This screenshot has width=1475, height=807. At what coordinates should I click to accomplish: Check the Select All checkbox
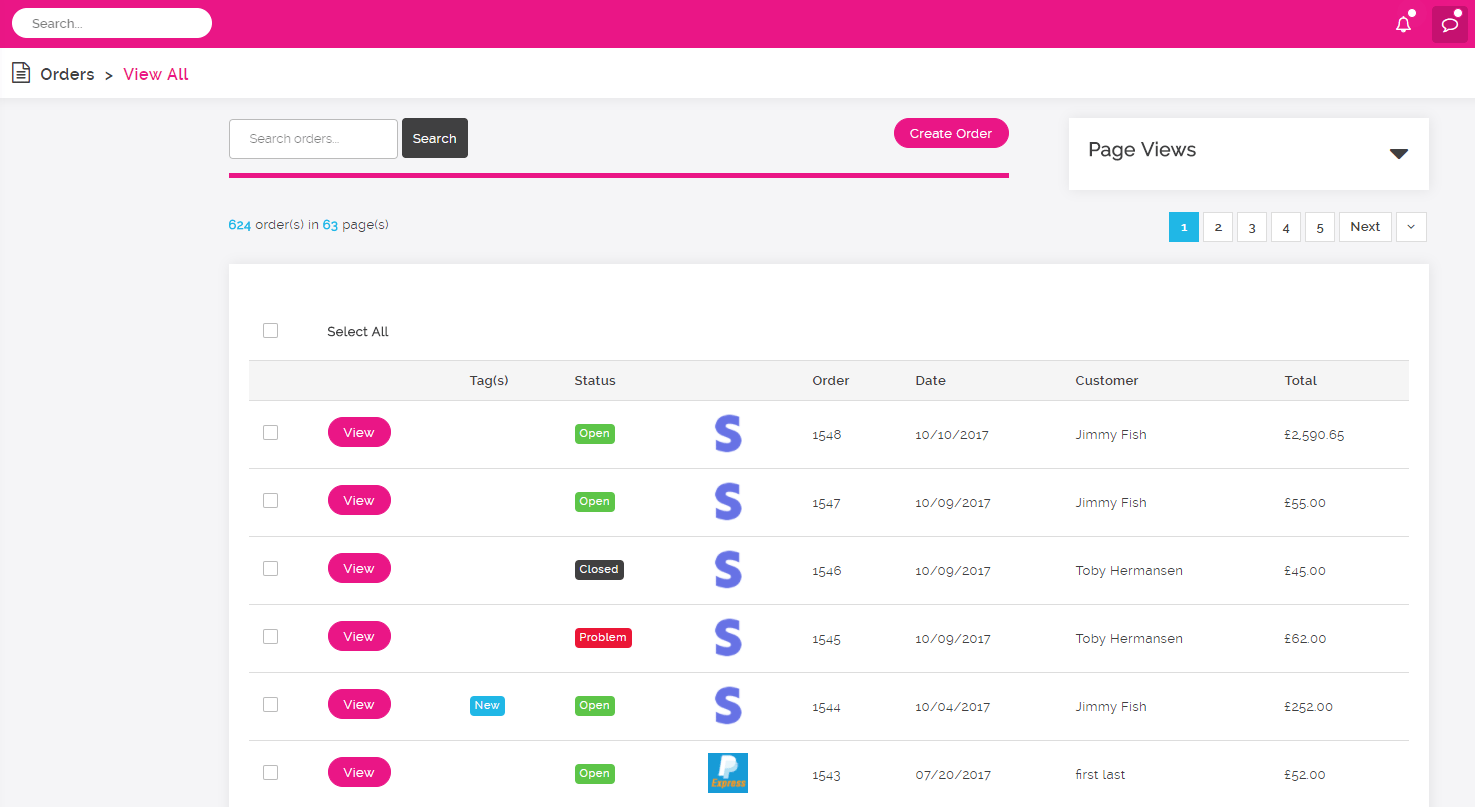pos(270,330)
